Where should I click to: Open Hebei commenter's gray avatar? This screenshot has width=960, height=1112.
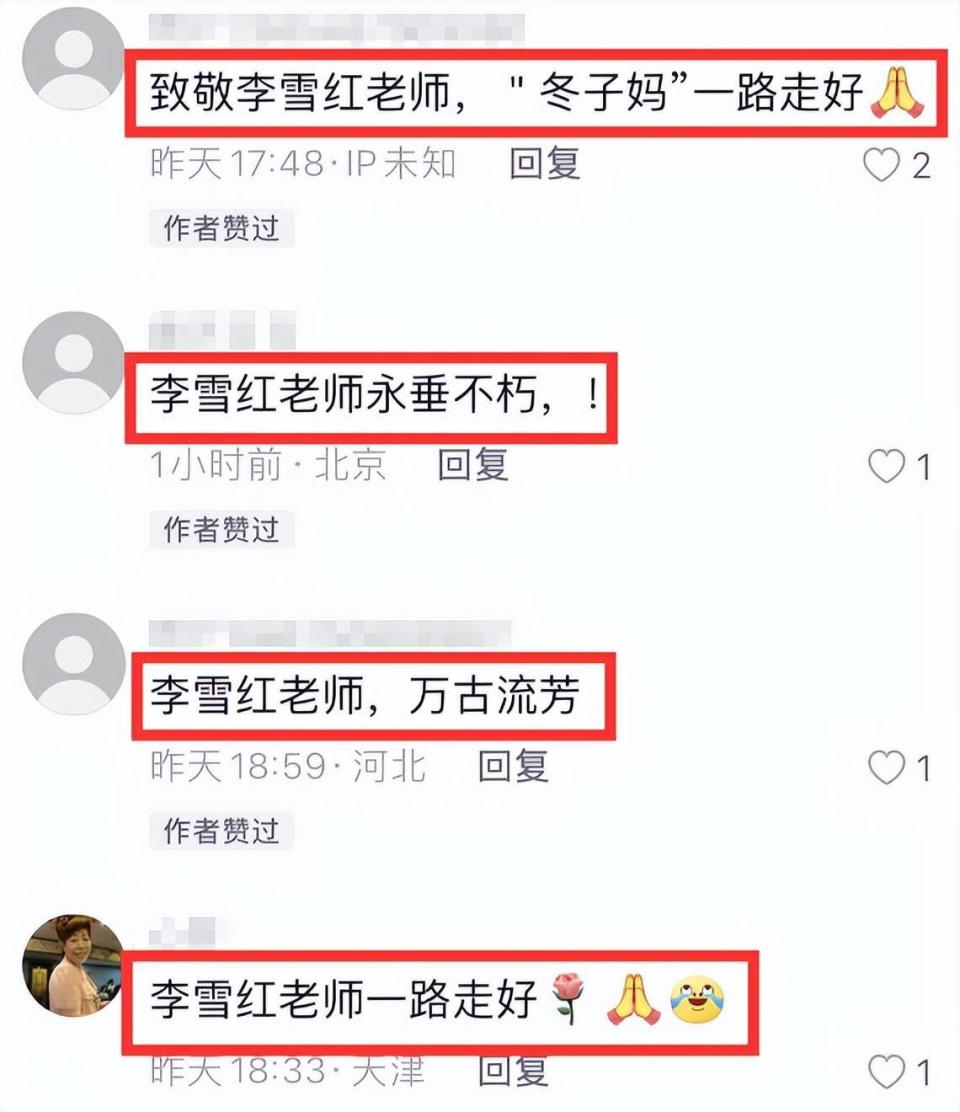pos(74,664)
